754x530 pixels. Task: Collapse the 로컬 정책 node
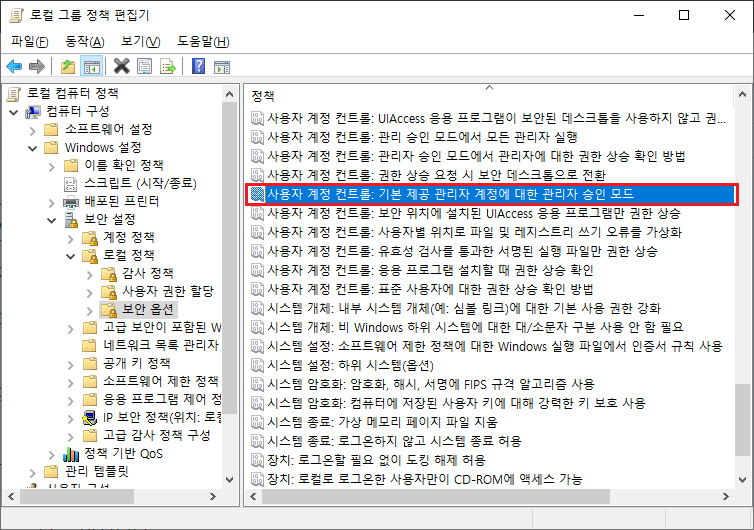point(71,256)
